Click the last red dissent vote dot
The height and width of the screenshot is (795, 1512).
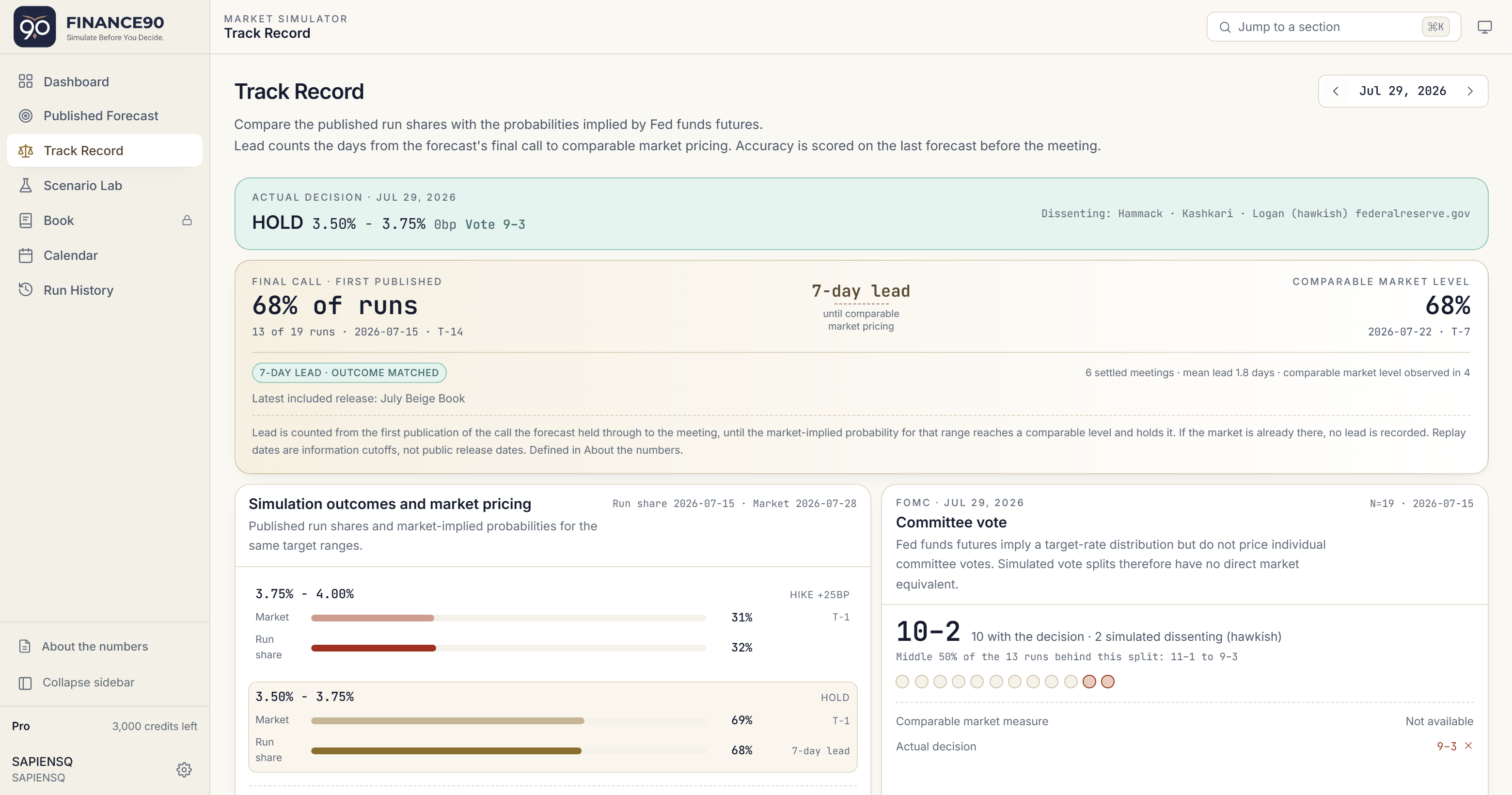click(1107, 682)
